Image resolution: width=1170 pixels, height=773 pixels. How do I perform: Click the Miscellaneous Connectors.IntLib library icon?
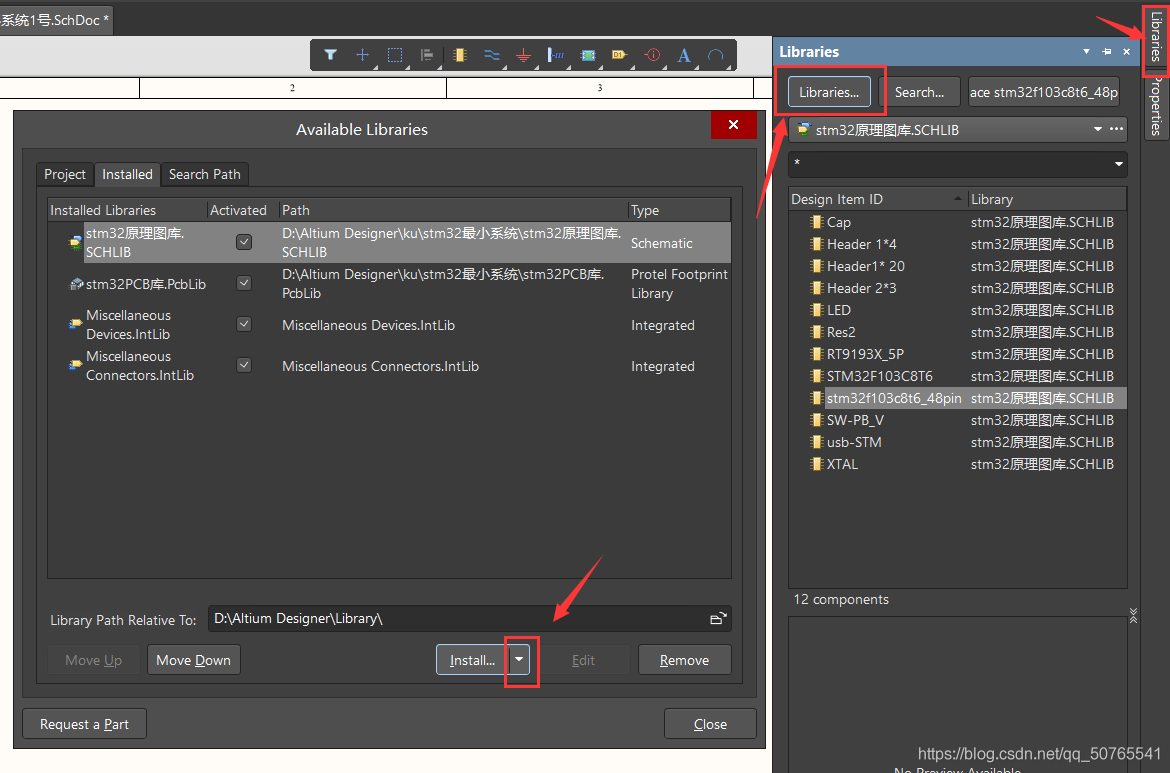click(75, 366)
